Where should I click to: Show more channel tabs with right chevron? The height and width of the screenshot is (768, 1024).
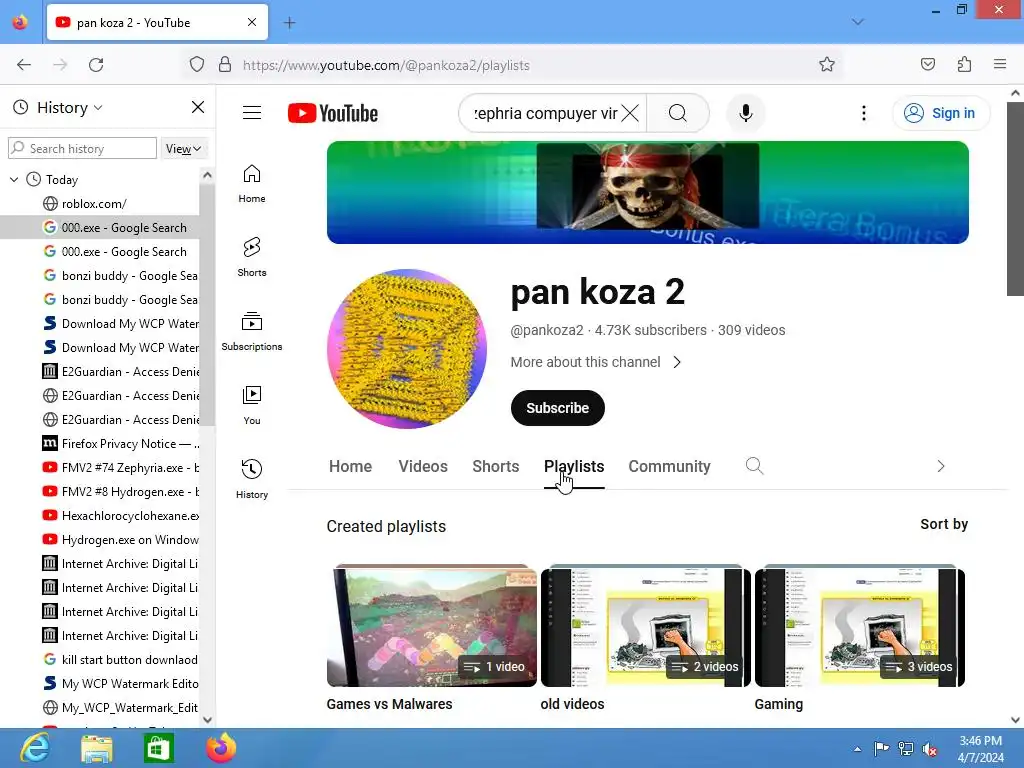tap(940, 466)
